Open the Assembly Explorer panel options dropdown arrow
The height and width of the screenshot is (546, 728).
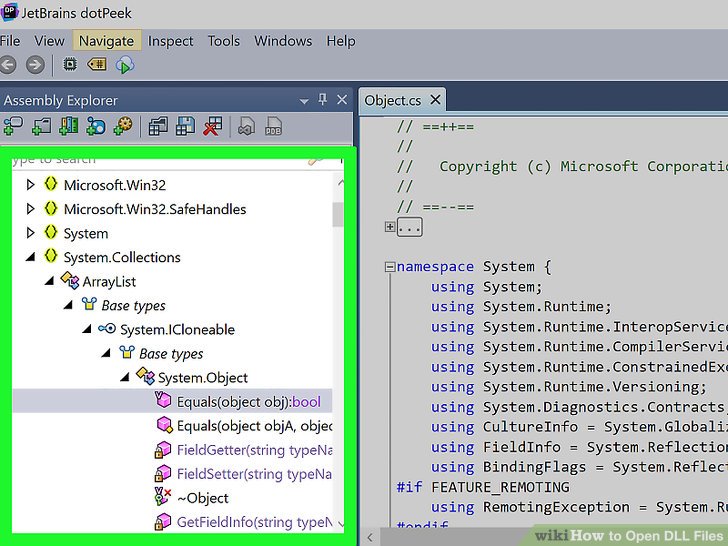tap(304, 101)
